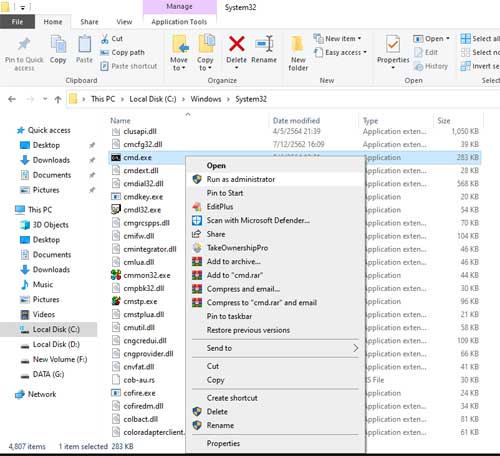
Task: Choose Add to "cmd.rar" entry
Action: 276,275
